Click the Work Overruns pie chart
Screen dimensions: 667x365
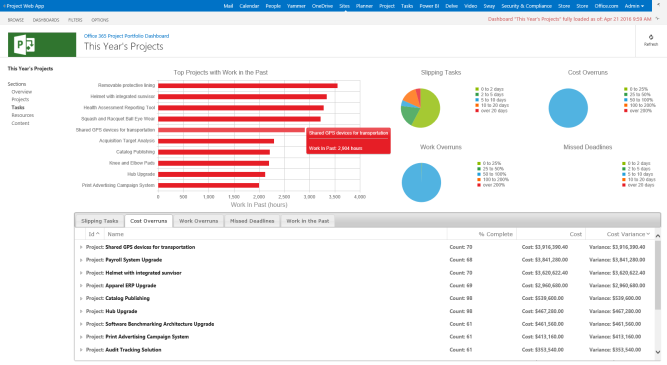click(x=421, y=182)
